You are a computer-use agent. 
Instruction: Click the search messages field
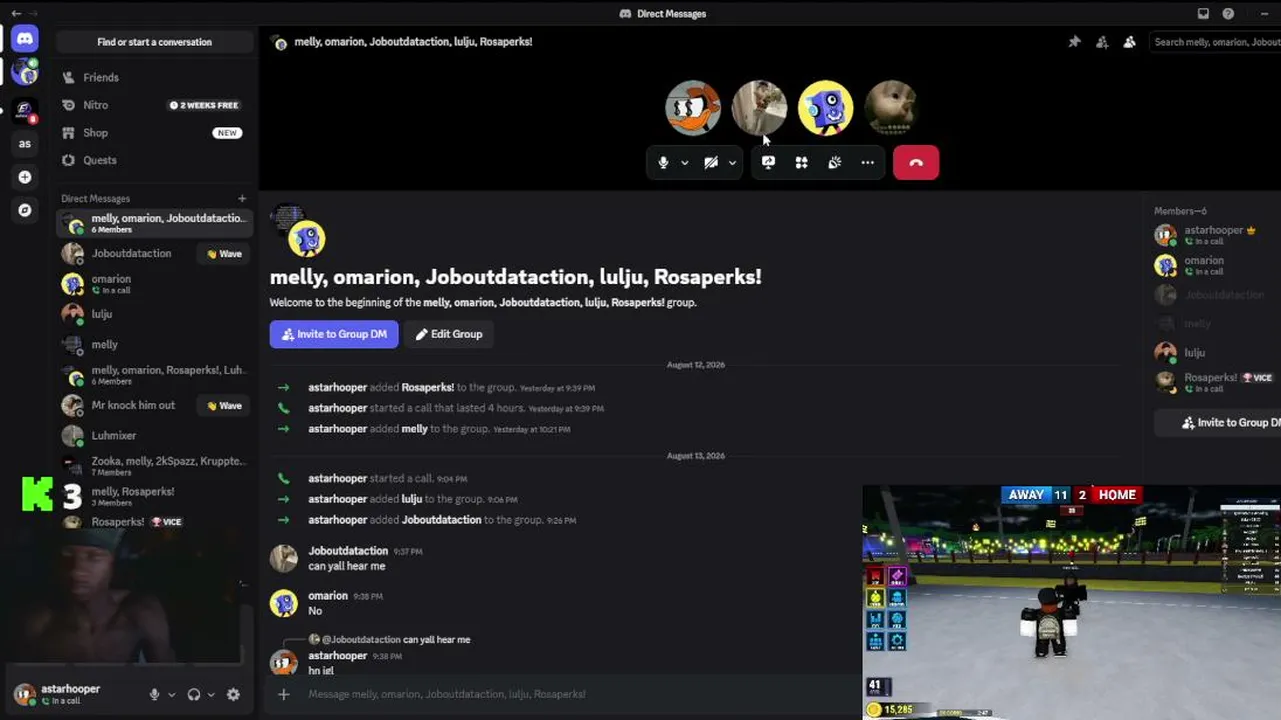click(x=1214, y=42)
